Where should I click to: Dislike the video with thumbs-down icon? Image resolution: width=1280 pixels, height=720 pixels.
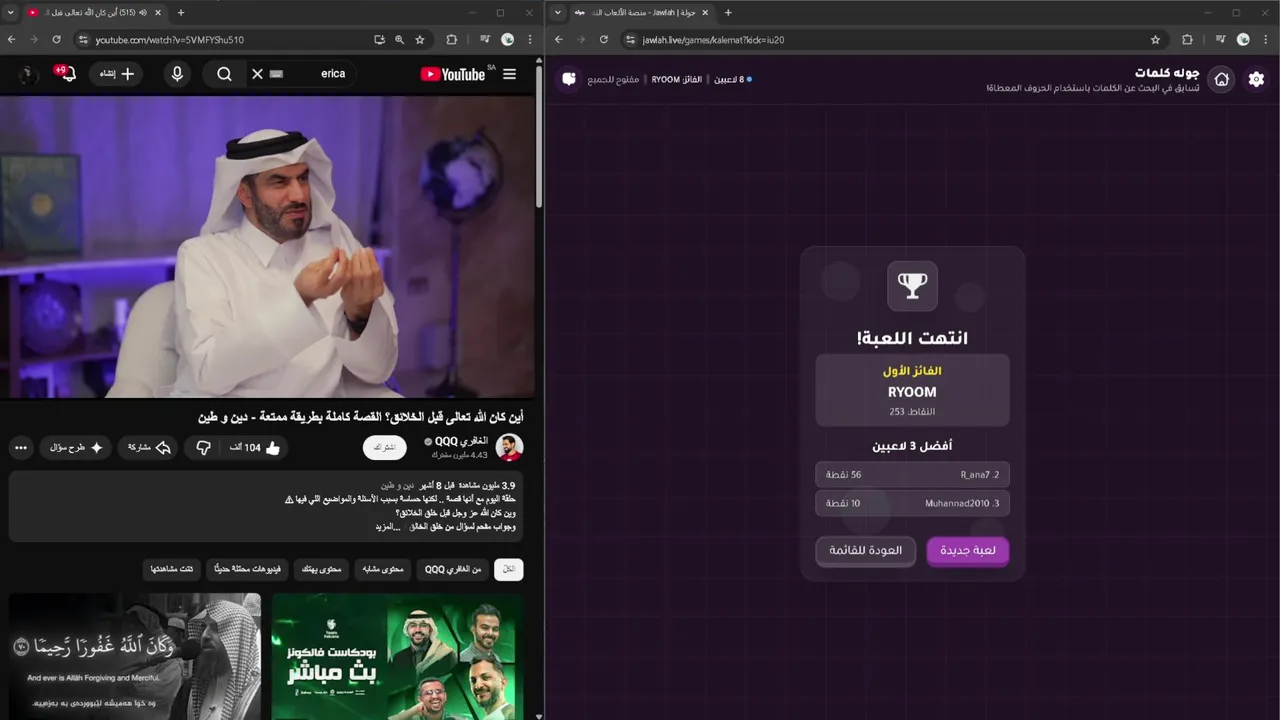click(x=203, y=448)
